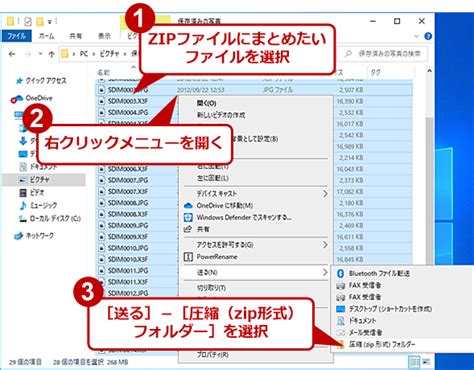The height and width of the screenshot is (370, 474).
Task: Click file icon of SDIM0003.X3F
Action: click(x=102, y=101)
